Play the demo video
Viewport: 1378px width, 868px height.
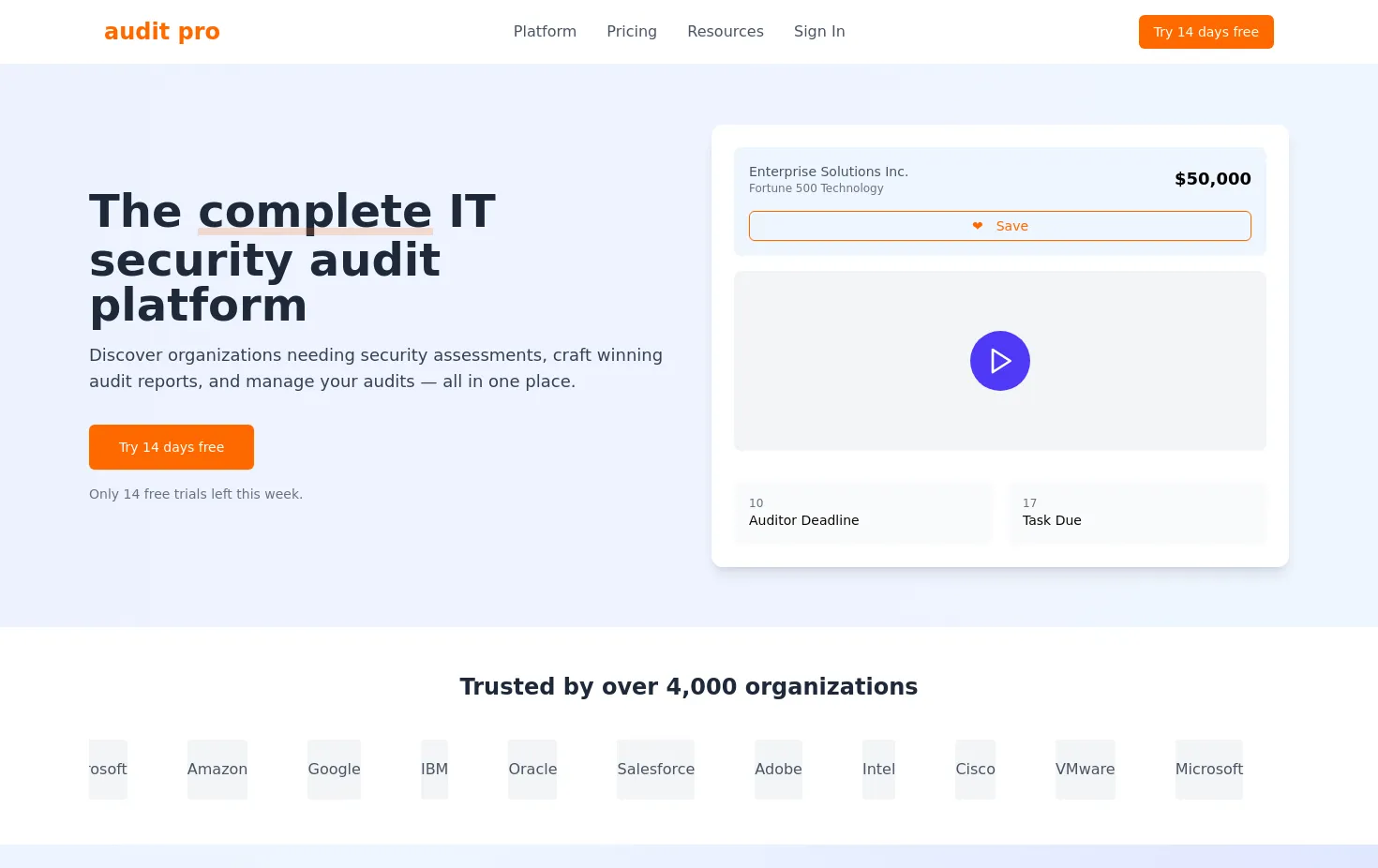pyautogui.click(x=1000, y=361)
